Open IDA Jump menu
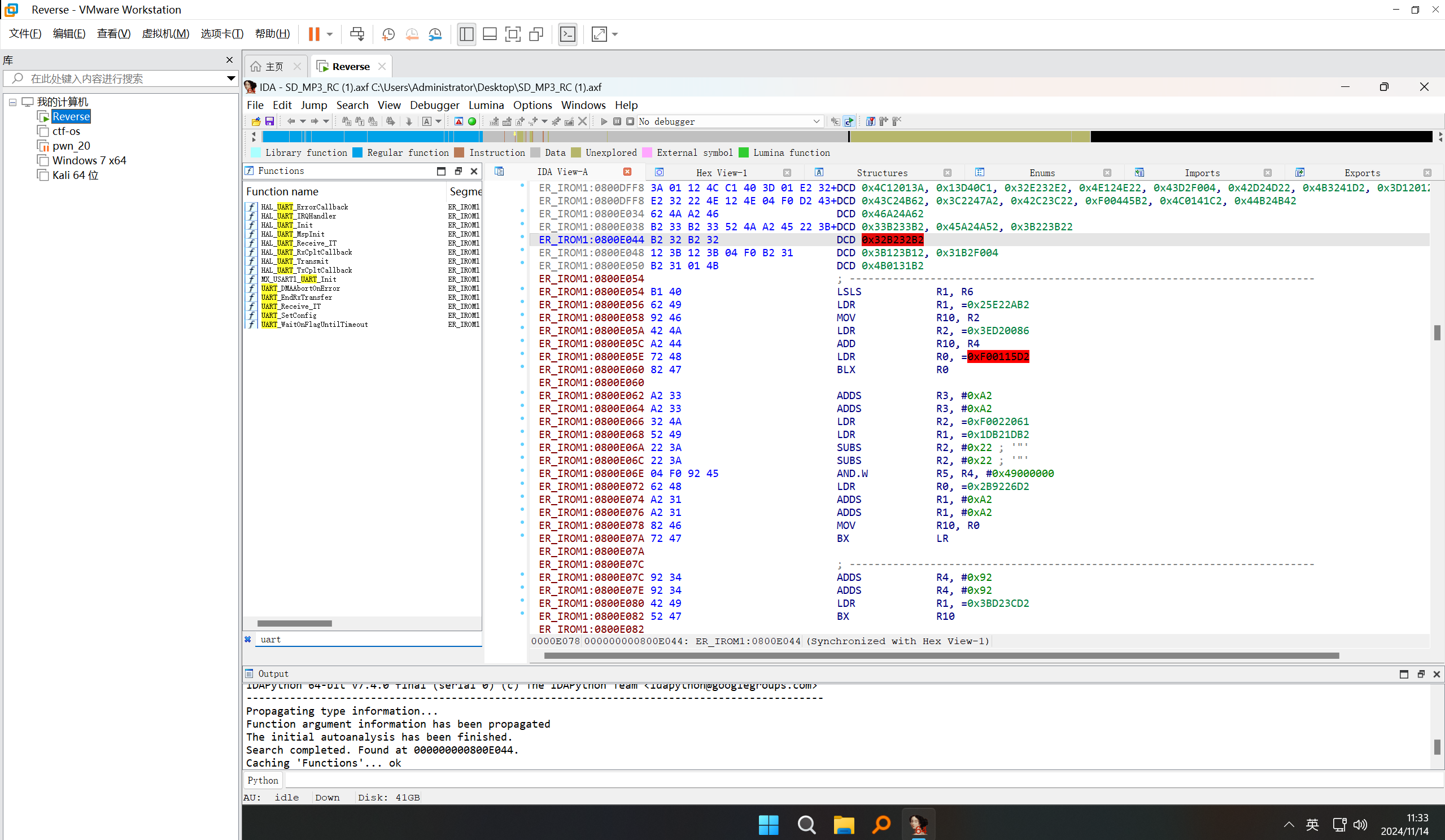This screenshot has height=840, width=1445. pyautogui.click(x=313, y=105)
